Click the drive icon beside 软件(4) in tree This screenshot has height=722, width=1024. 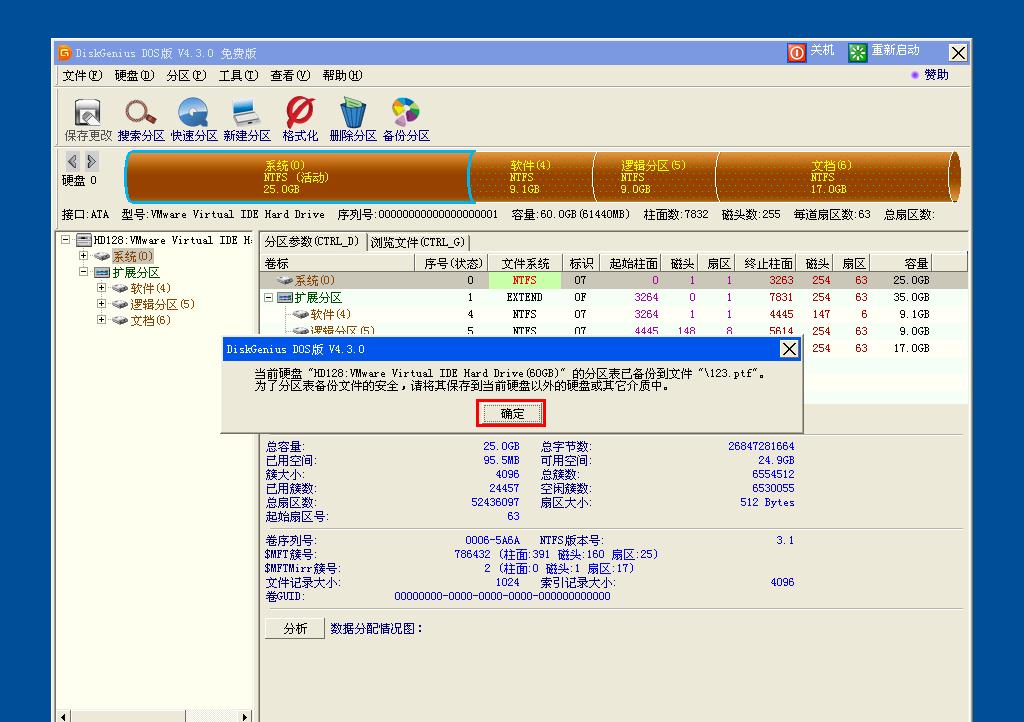(x=120, y=288)
